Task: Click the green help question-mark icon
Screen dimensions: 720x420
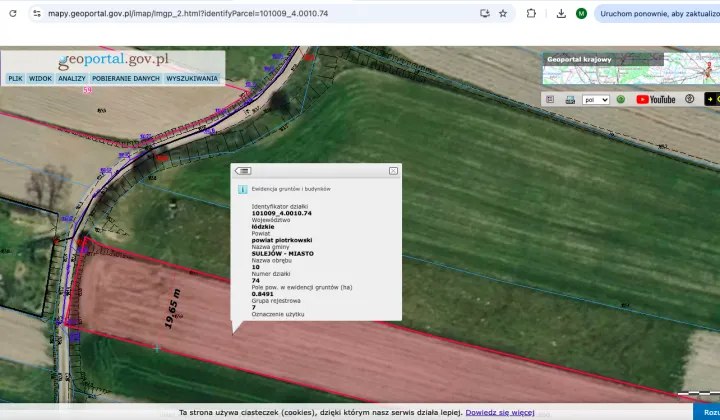Action: tap(621, 99)
